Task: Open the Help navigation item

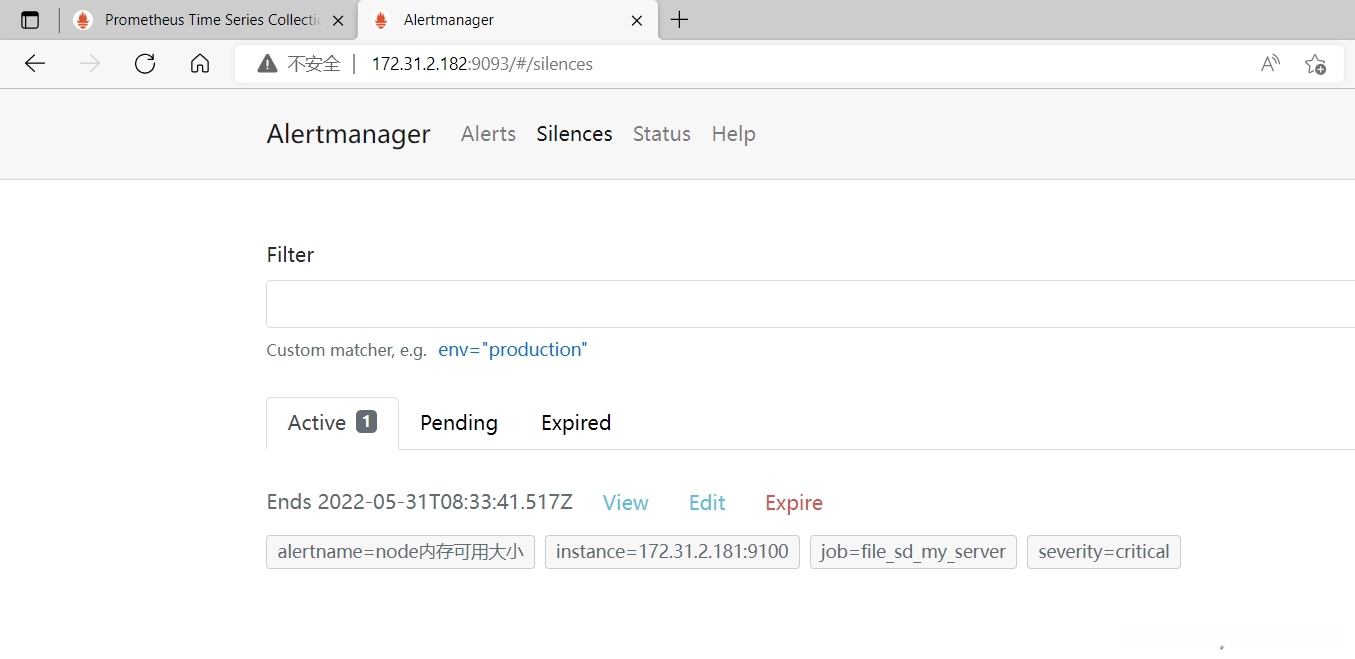Action: (733, 134)
